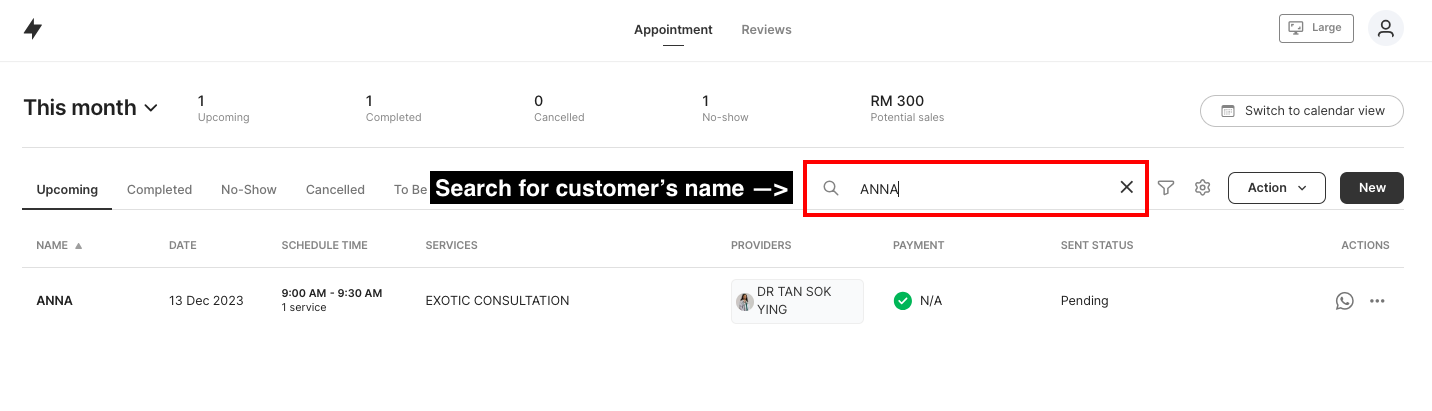The image size is (1432, 411).
Task: Click the SERVICES column header
Action: [451, 245]
